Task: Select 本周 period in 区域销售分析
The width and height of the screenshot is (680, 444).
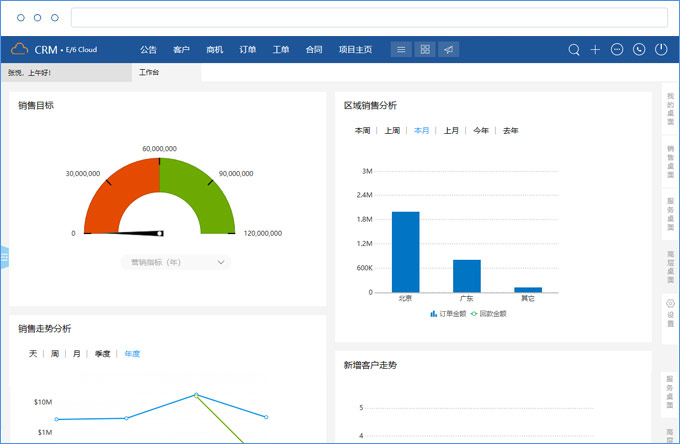Action: (x=362, y=131)
